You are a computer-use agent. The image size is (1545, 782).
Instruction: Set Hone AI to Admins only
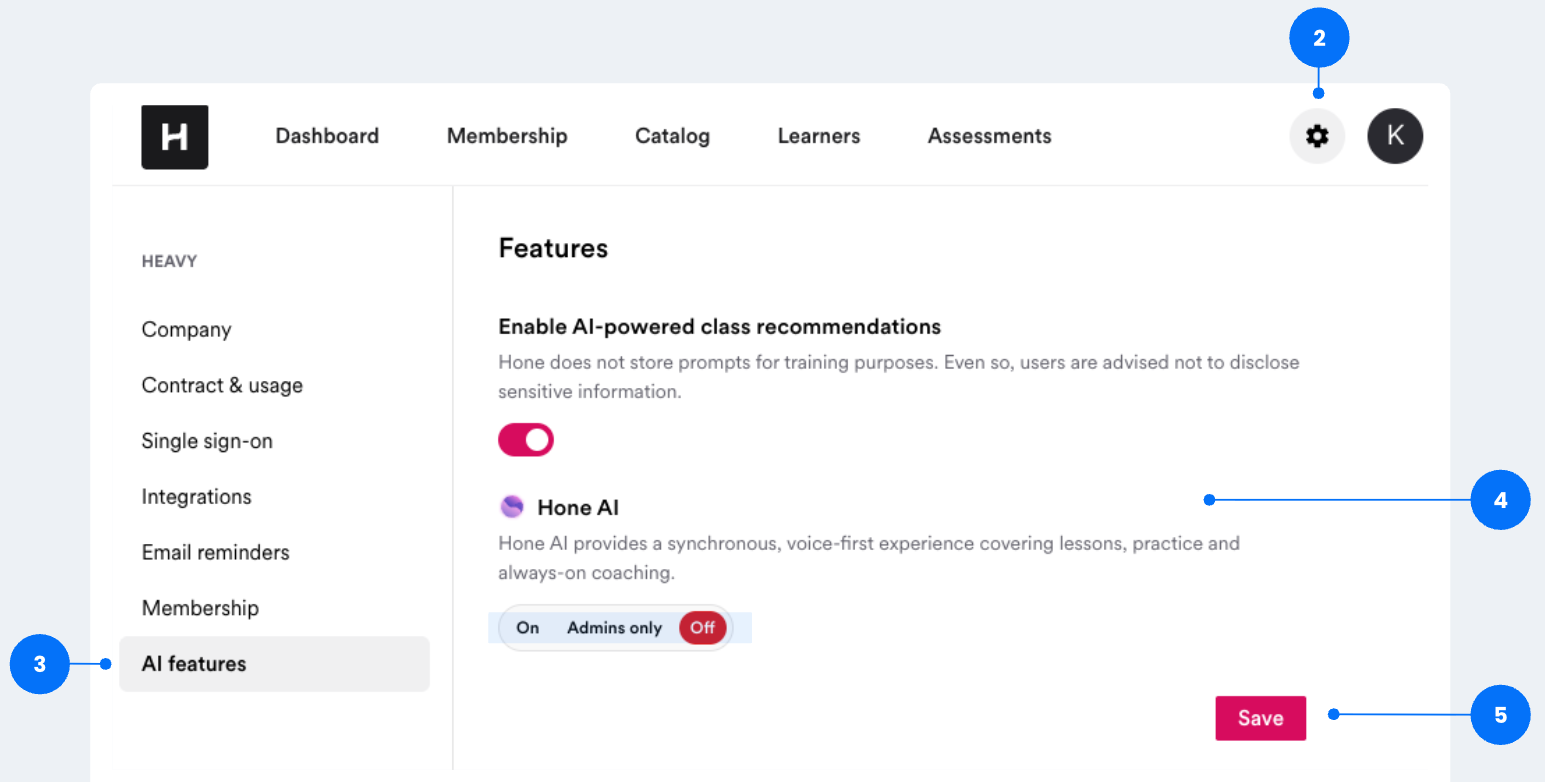(x=615, y=628)
